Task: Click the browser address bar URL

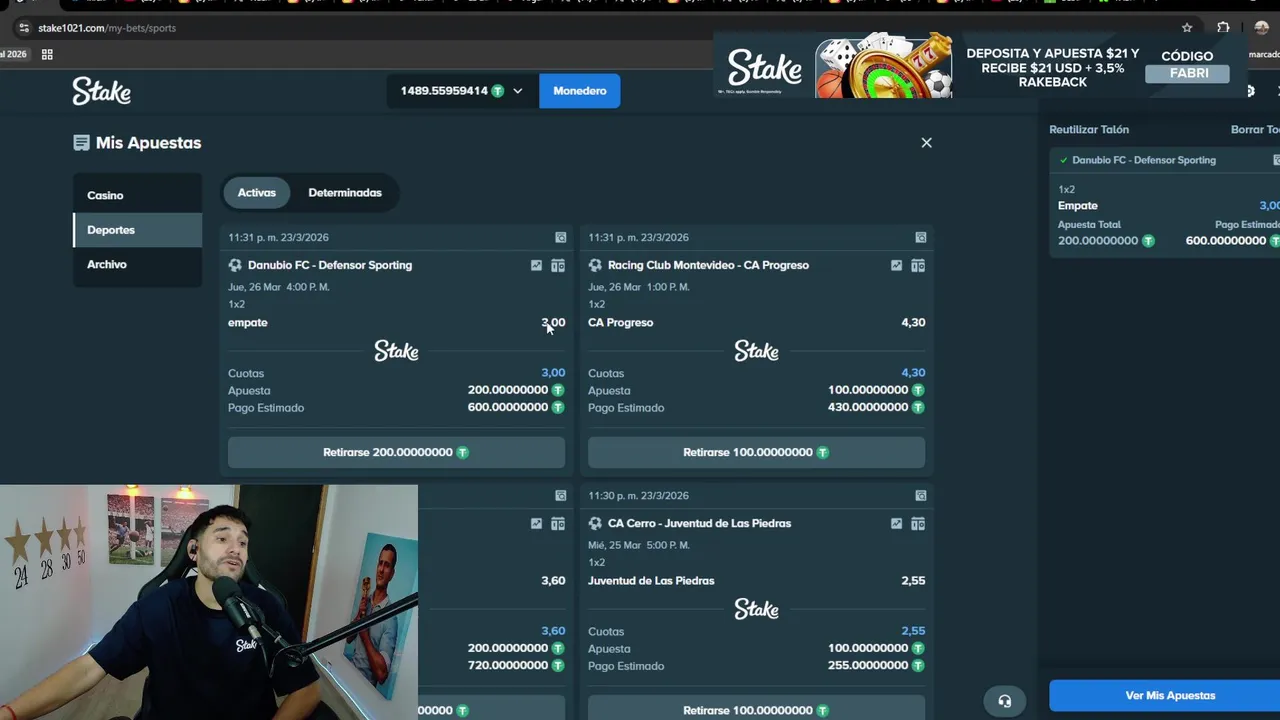Action: point(107,28)
